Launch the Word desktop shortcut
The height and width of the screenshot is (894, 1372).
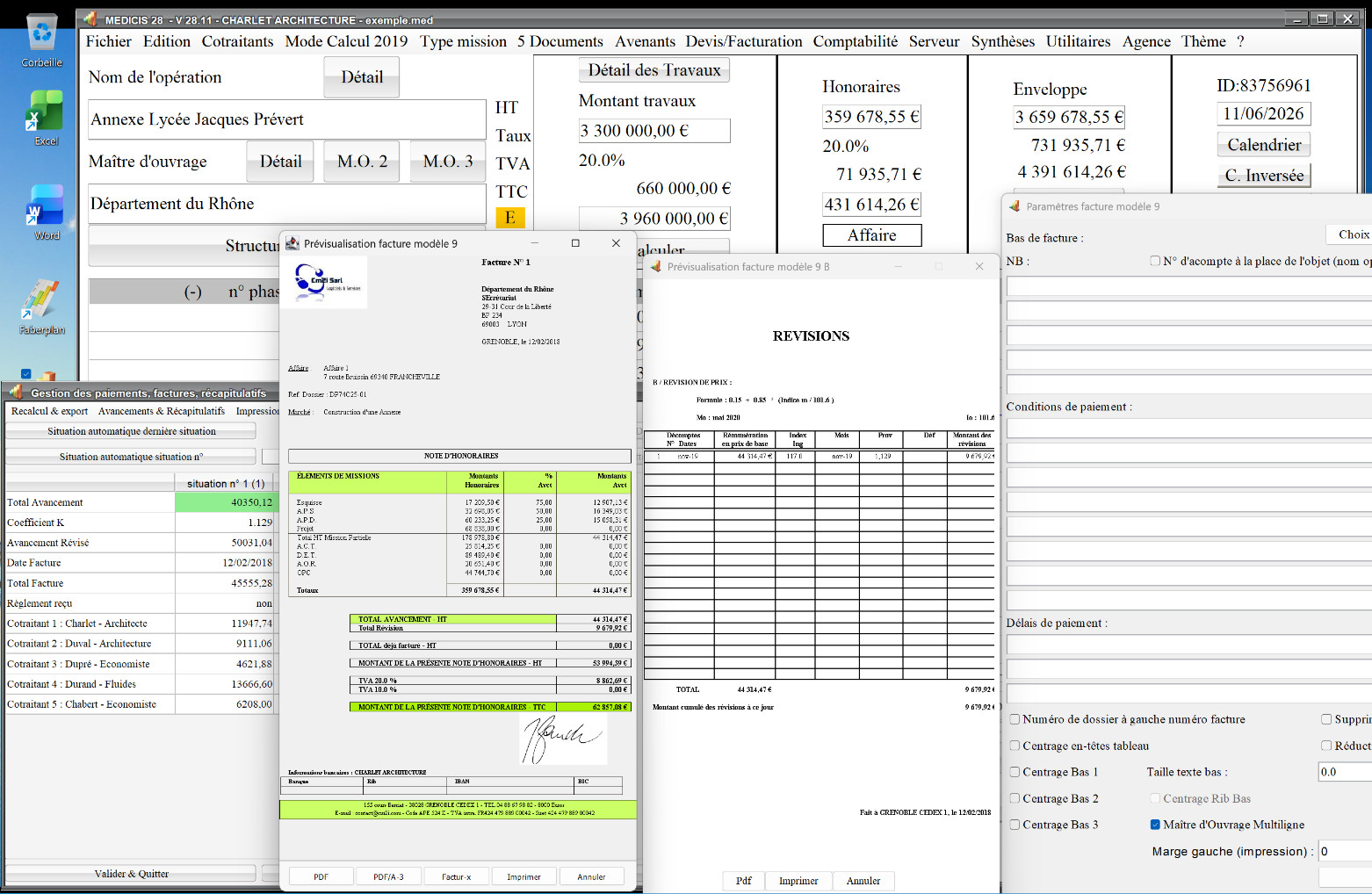point(46,213)
